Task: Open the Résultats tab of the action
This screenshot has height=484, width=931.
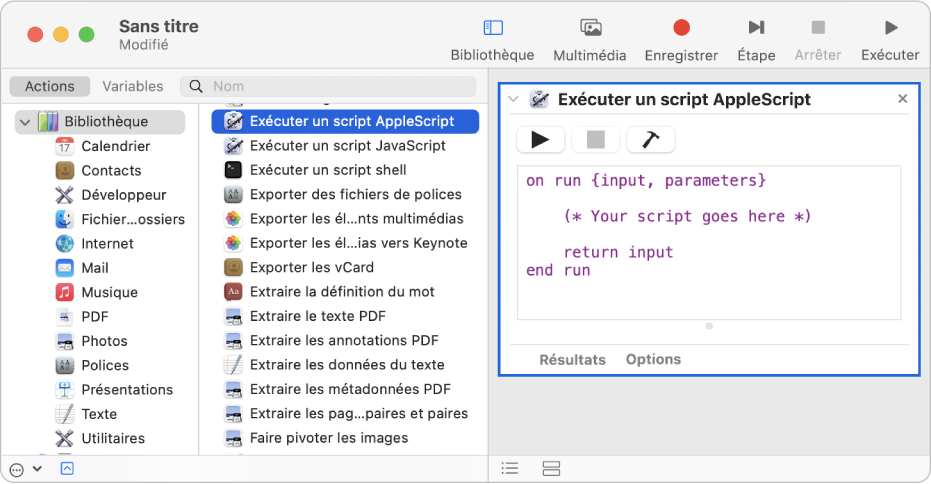Action: click(x=572, y=359)
